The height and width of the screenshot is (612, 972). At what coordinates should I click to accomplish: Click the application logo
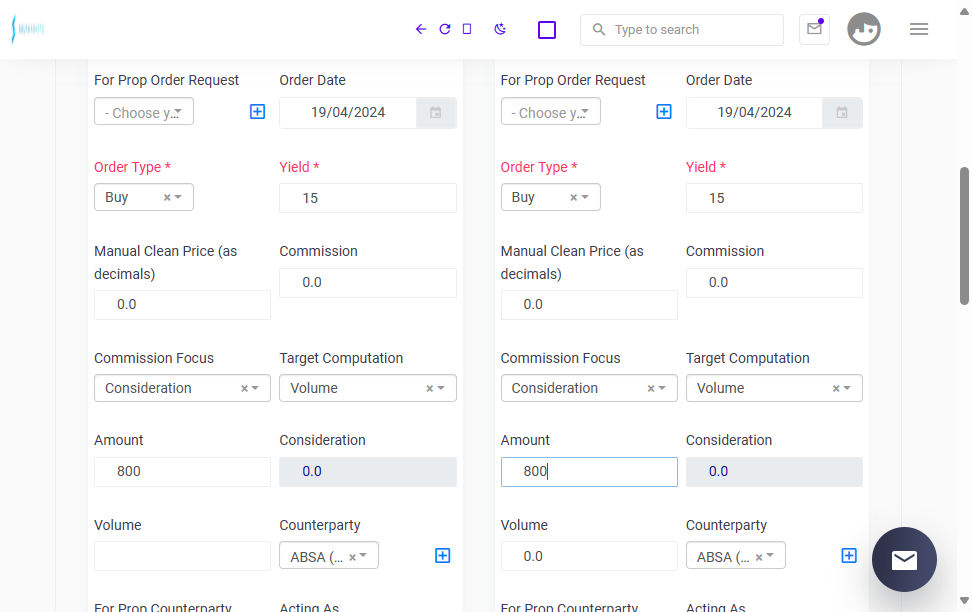tap(28, 29)
